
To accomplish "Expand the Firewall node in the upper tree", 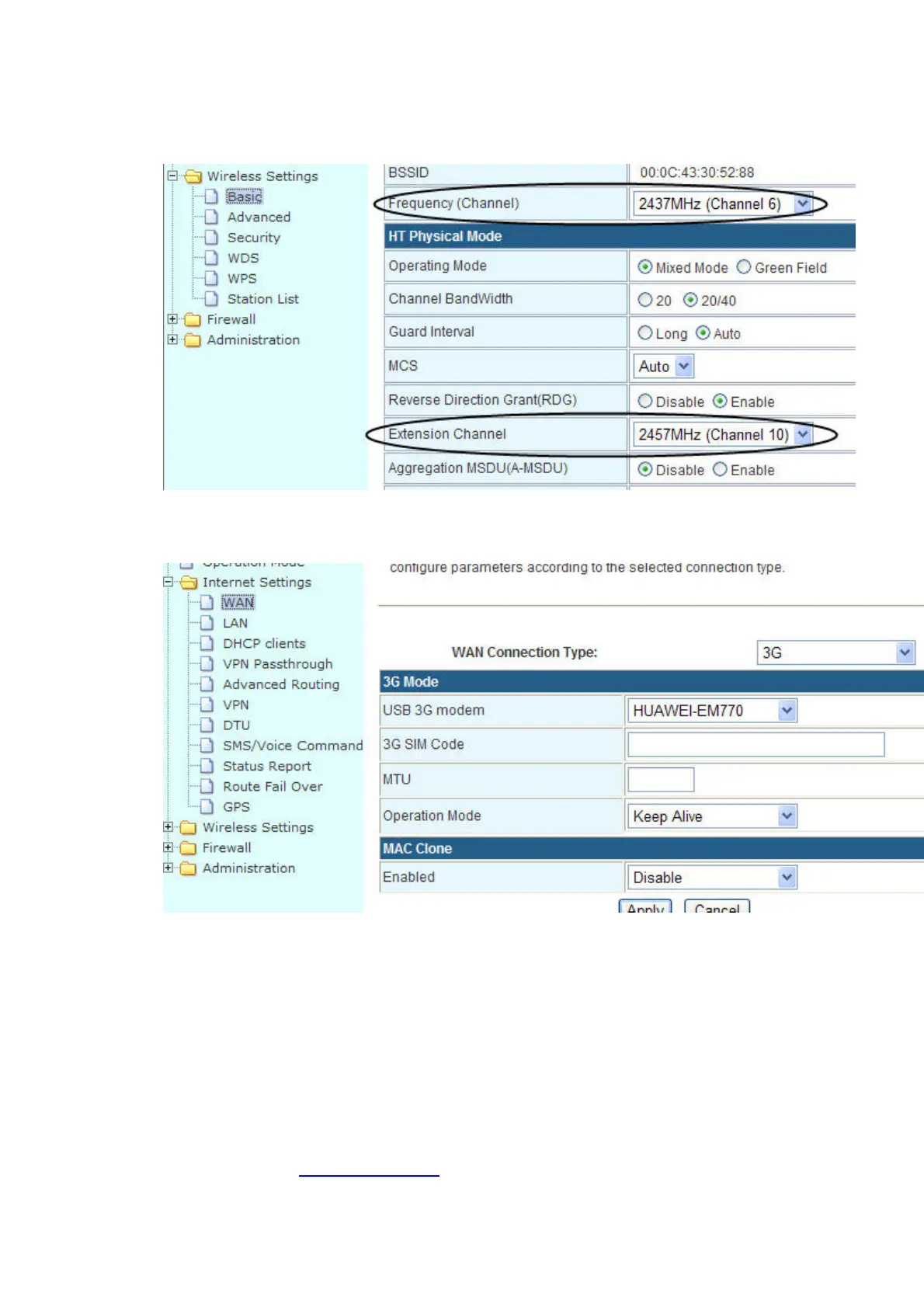I will tap(172, 319).
